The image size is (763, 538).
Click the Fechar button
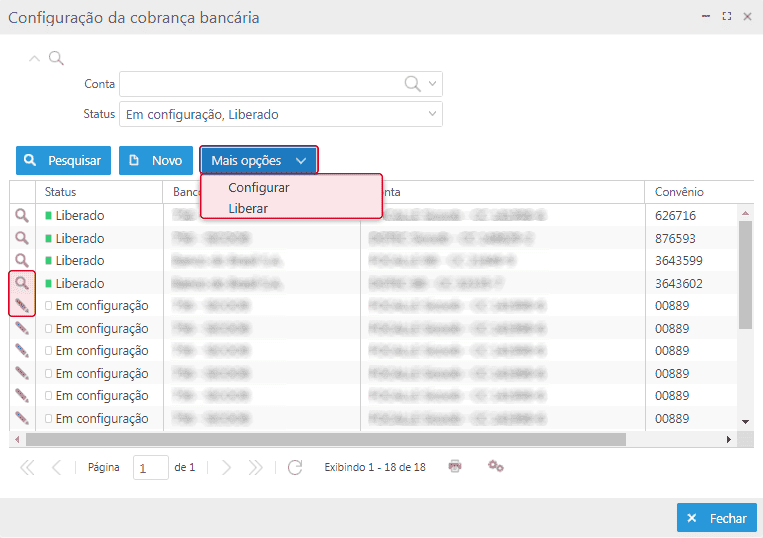[716, 518]
